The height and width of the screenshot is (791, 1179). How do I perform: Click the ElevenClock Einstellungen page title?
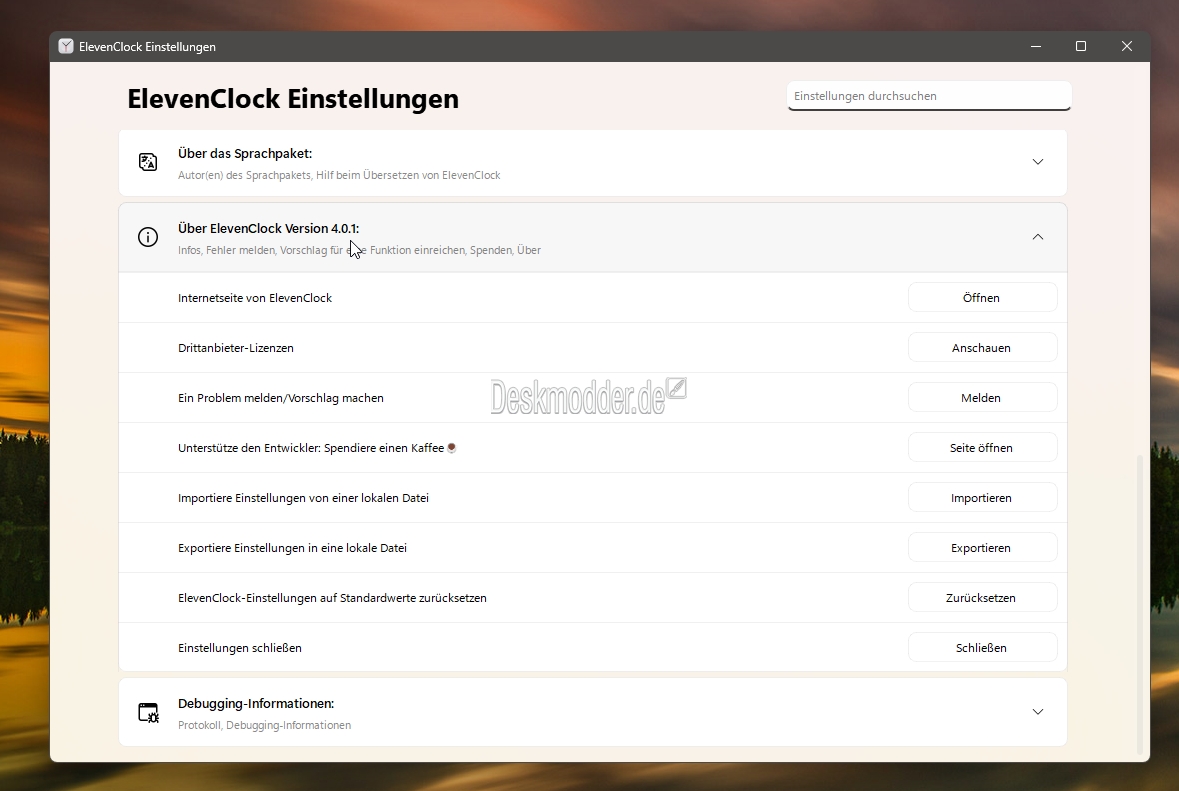point(292,98)
